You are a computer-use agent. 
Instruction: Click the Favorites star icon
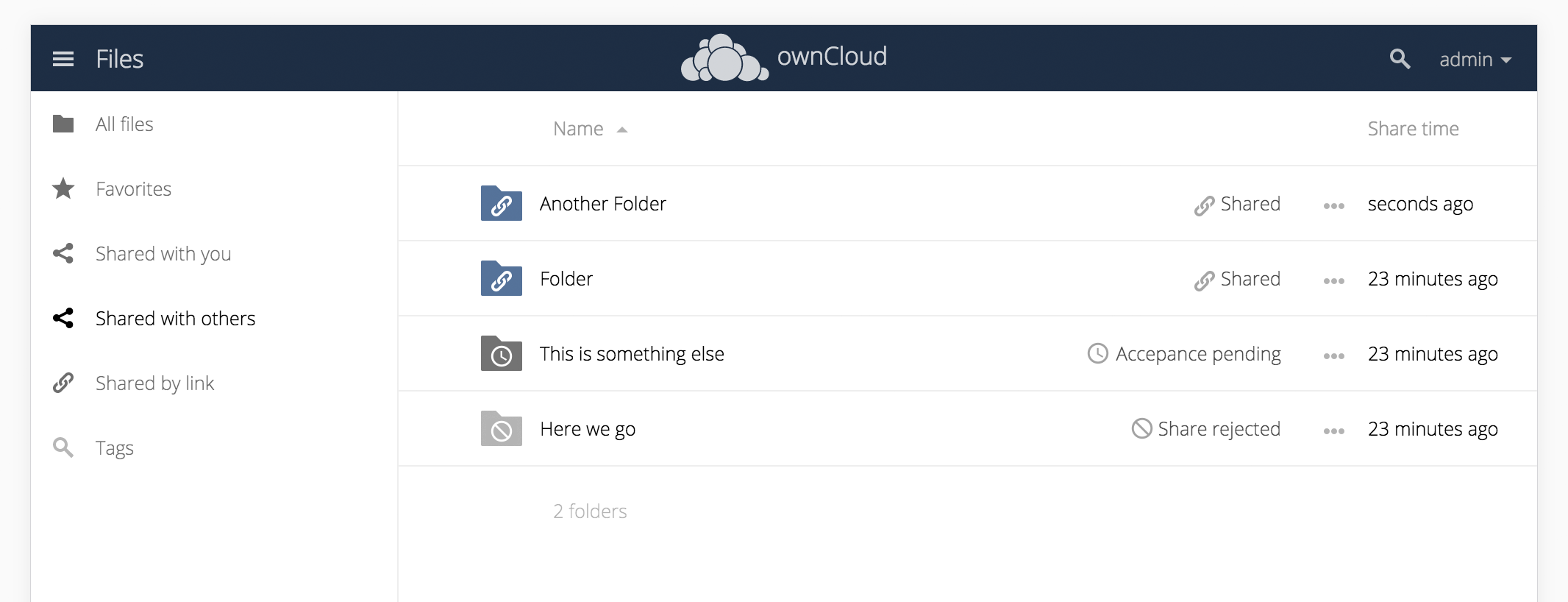click(63, 188)
